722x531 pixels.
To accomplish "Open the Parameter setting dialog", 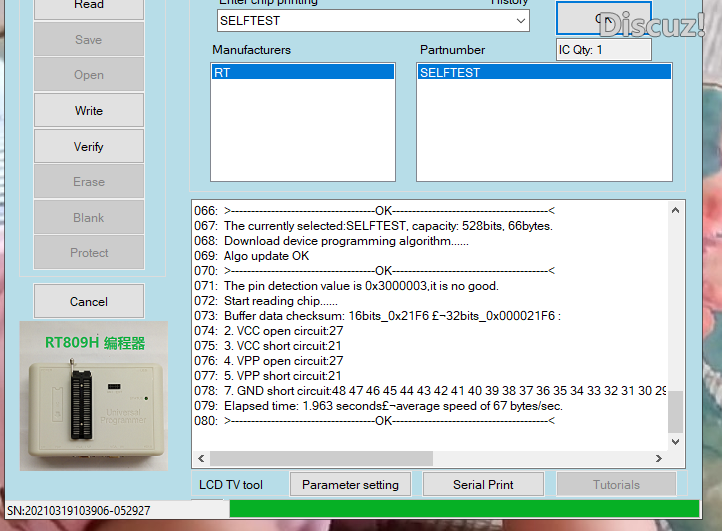I will pyautogui.click(x=350, y=484).
